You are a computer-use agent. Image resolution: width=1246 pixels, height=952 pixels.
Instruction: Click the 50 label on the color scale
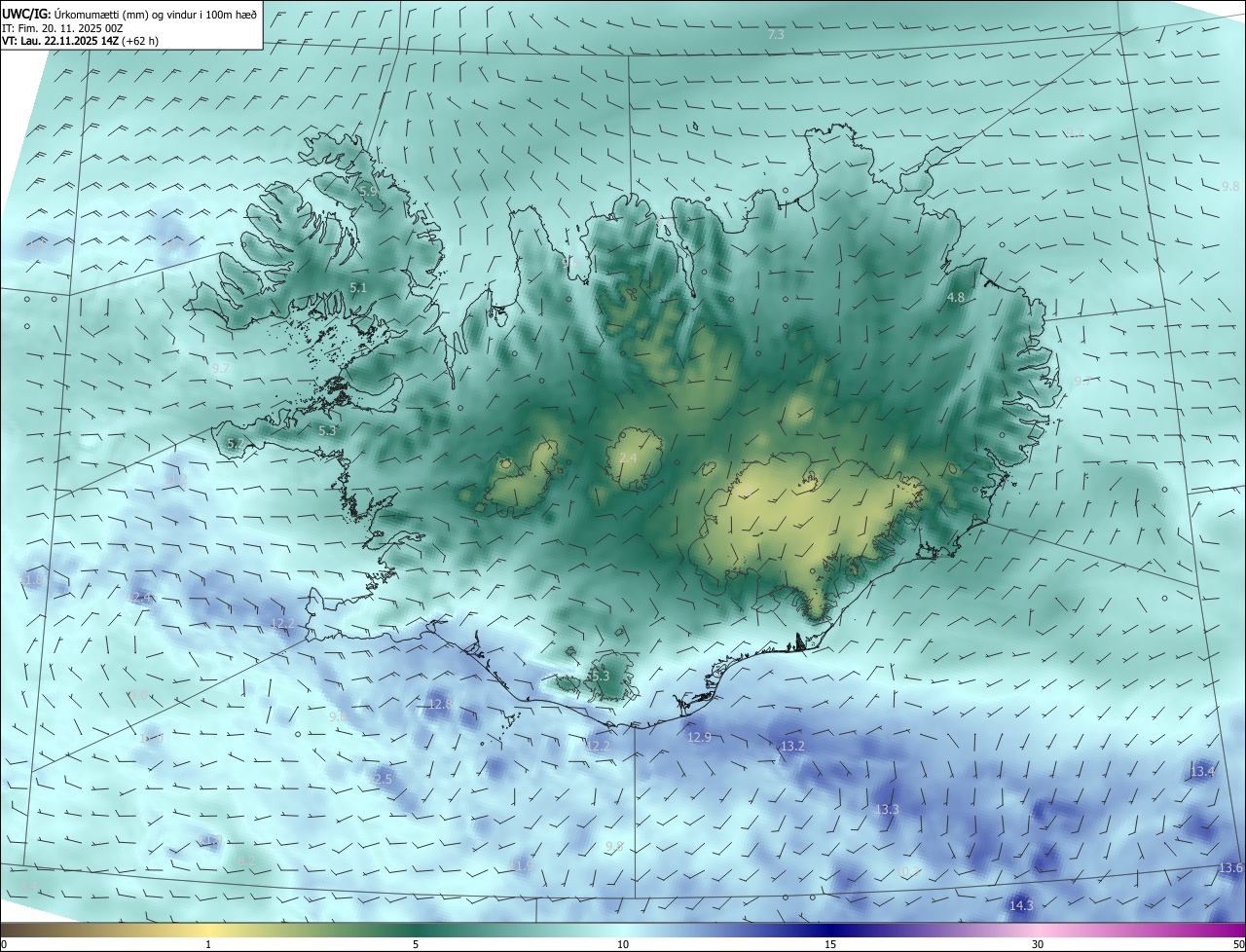pyautogui.click(x=1237, y=944)
